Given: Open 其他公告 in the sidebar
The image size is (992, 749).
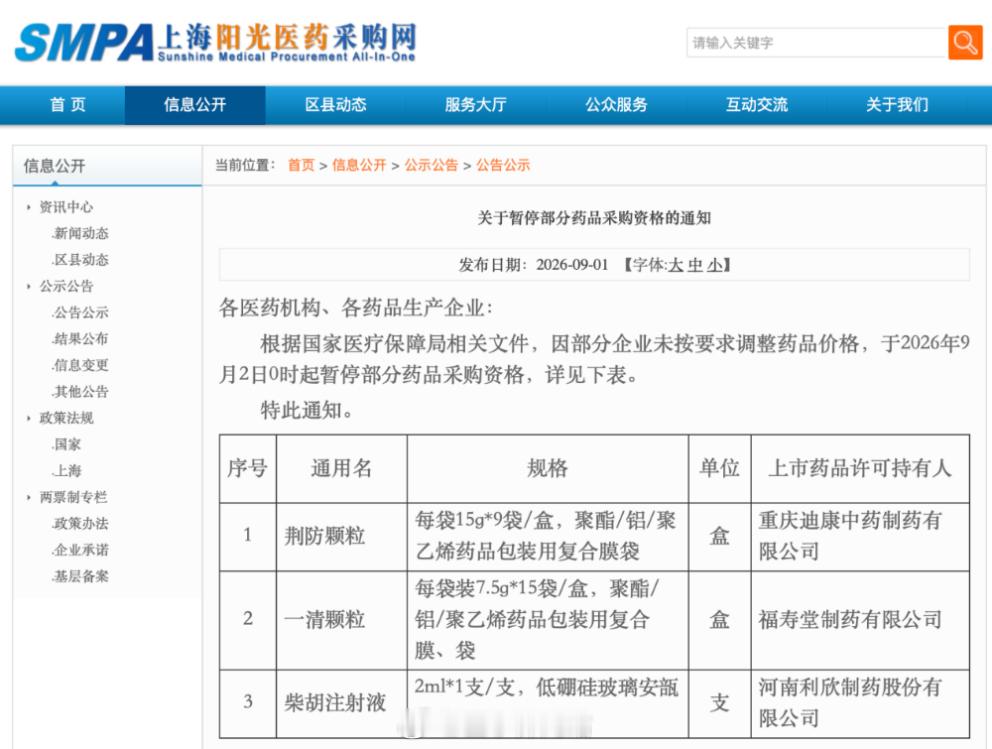Looking at the screenshot, I should (80, 392).
